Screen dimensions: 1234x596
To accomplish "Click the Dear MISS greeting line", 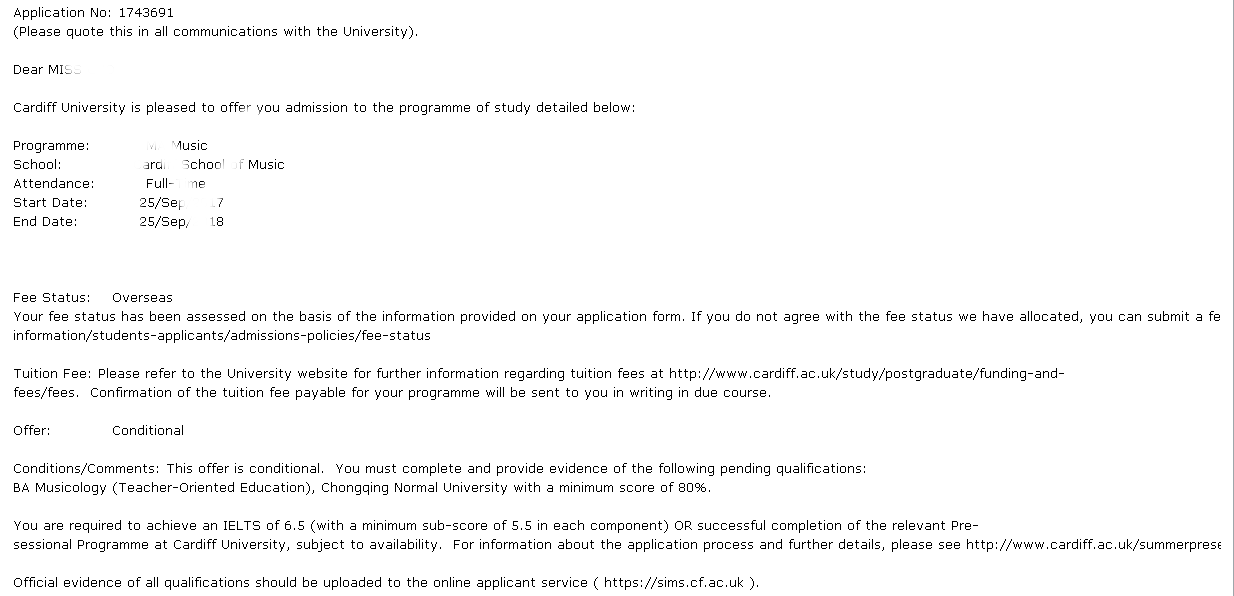I will tap(47, 70).
